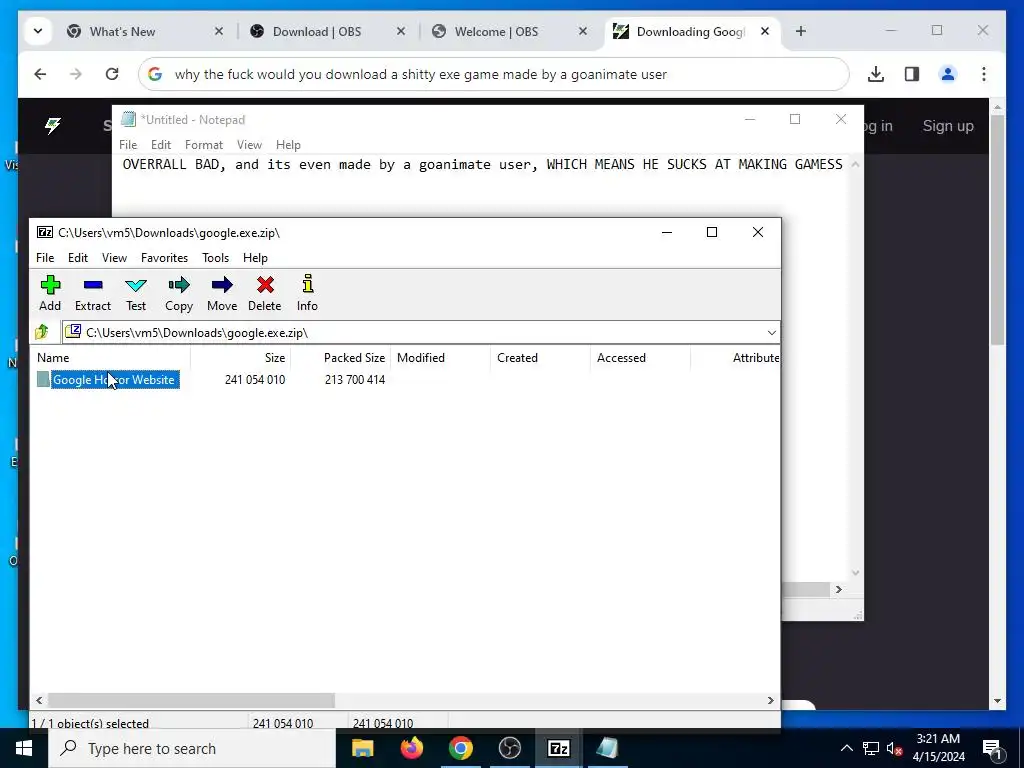Image resolution: width=1024 pixels, height=768 pixels.
Task: Open OBS Studio from taskbar
Action: (509, 748)
